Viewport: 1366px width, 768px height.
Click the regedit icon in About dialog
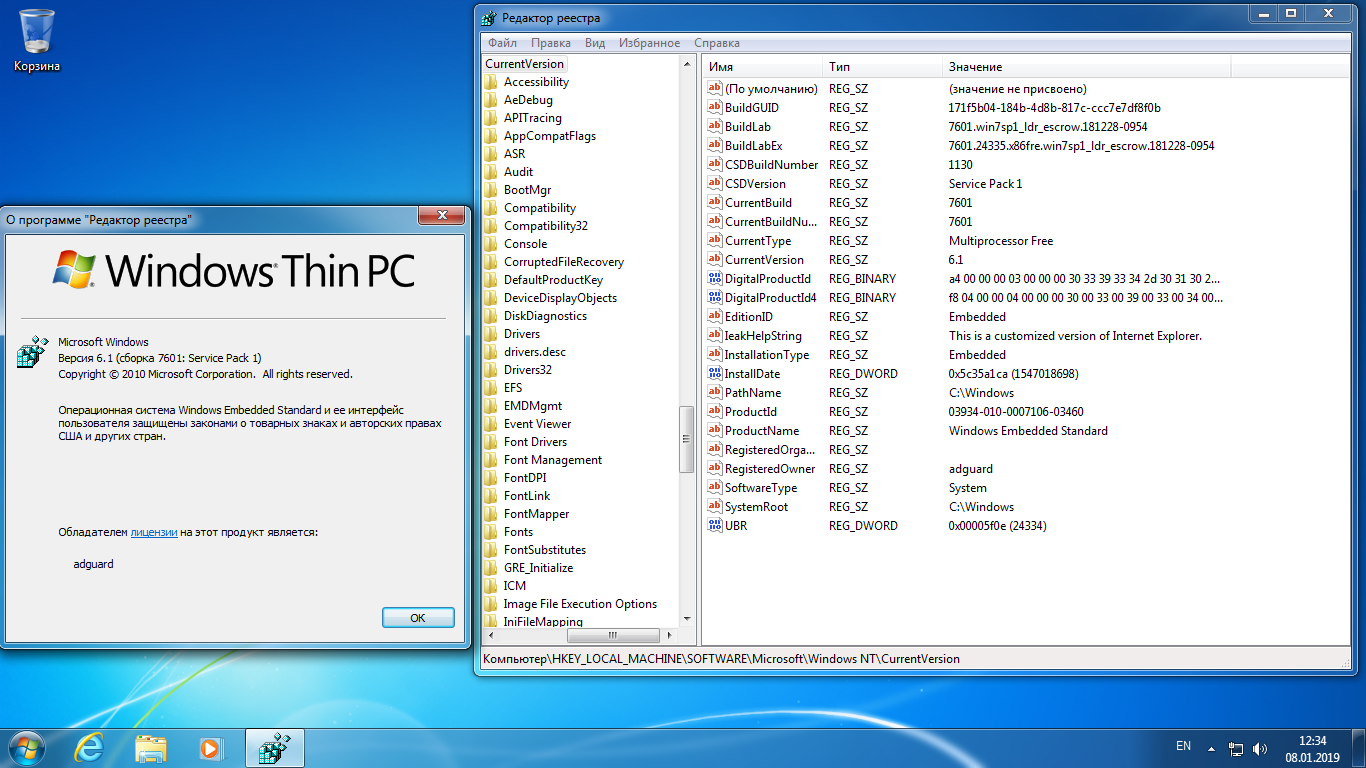(33, 353)
